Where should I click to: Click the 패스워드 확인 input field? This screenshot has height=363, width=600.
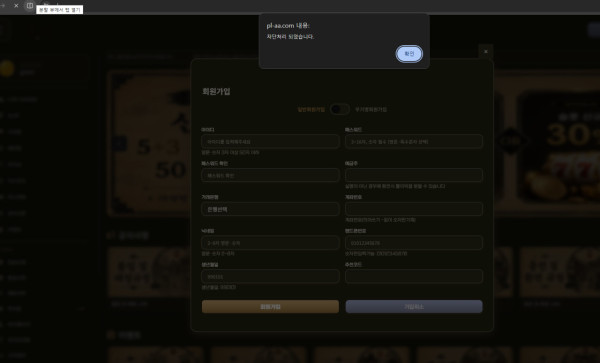coord(270,175)
